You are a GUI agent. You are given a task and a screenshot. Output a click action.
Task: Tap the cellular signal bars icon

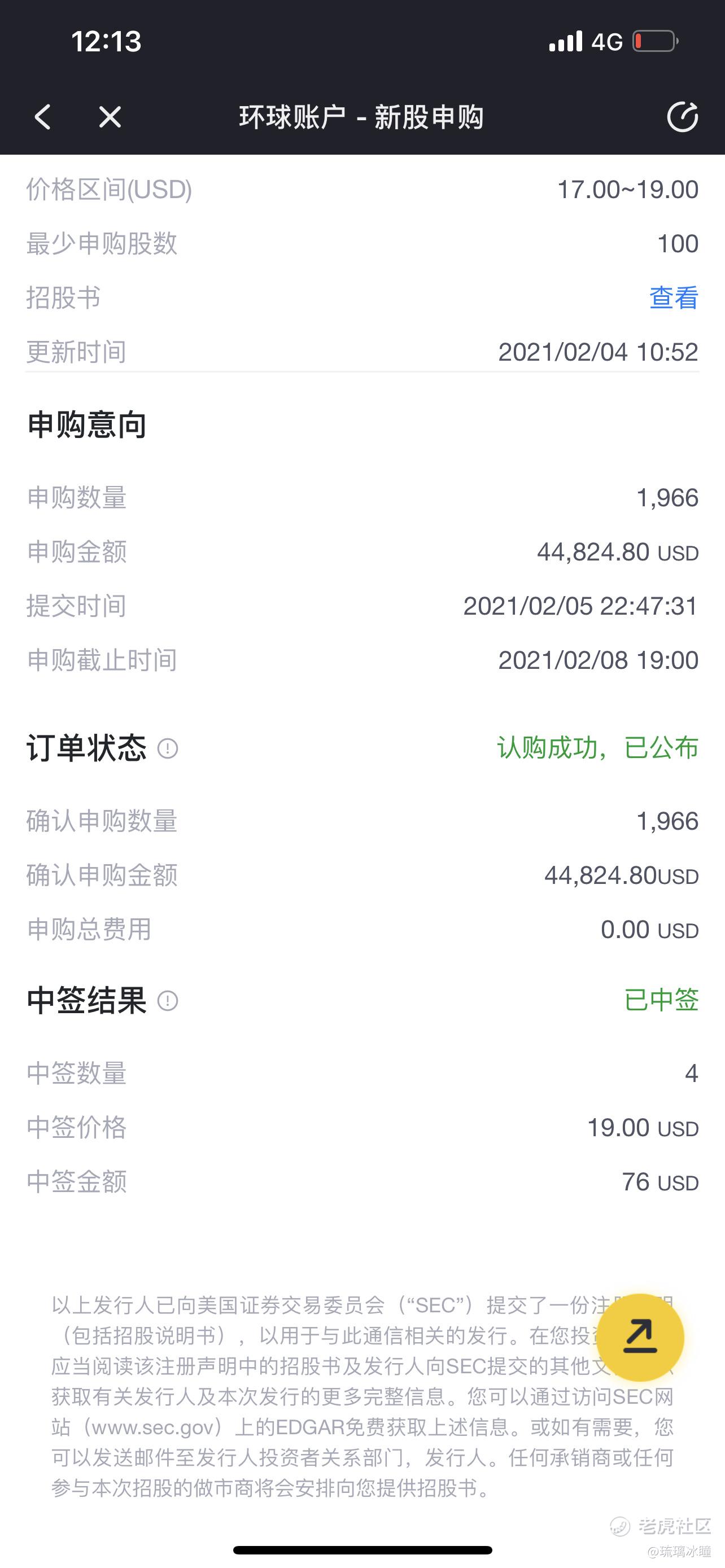pos(566,41)
